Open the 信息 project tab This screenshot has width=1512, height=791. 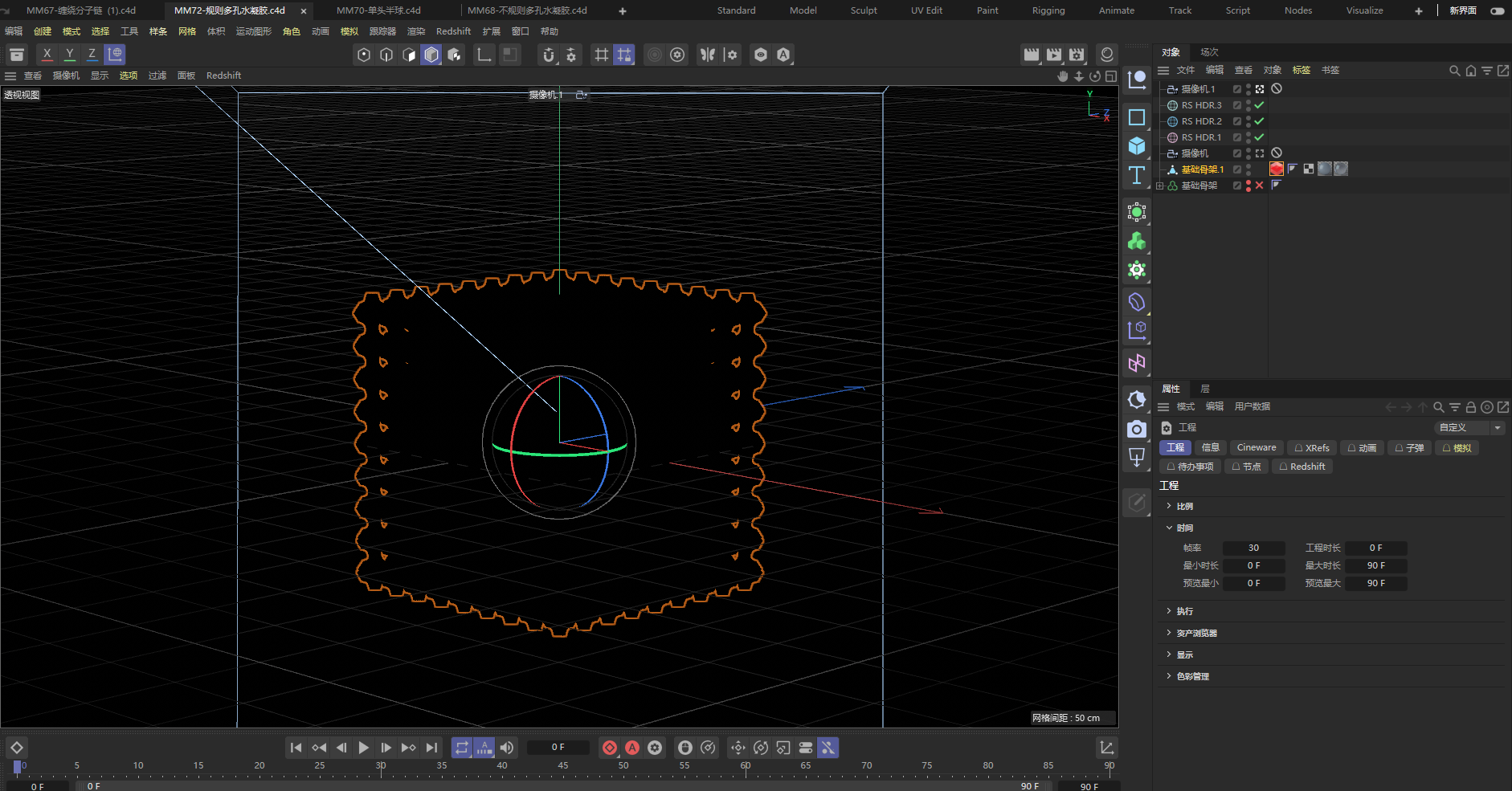(x=1211, y=448)
